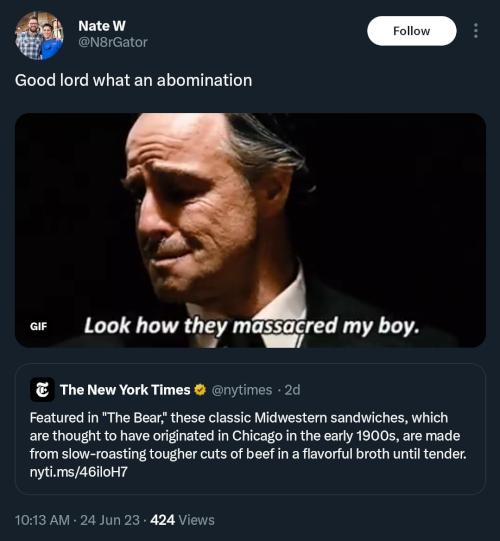Play the Godfather GIF

coord(250,230)
